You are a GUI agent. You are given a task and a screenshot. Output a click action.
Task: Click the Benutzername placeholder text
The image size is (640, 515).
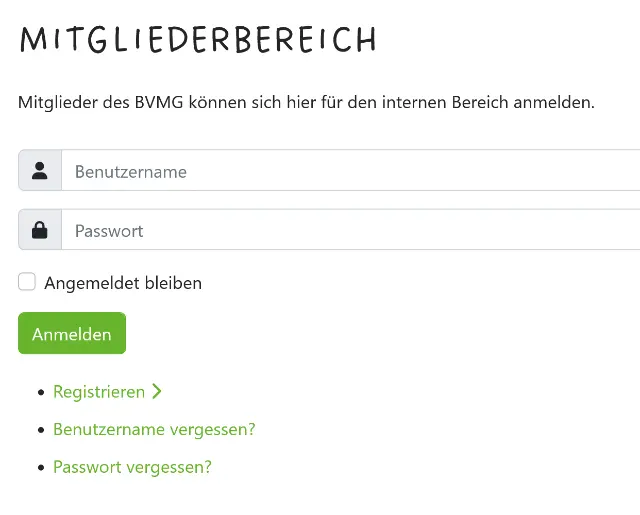tap(131, 172)
